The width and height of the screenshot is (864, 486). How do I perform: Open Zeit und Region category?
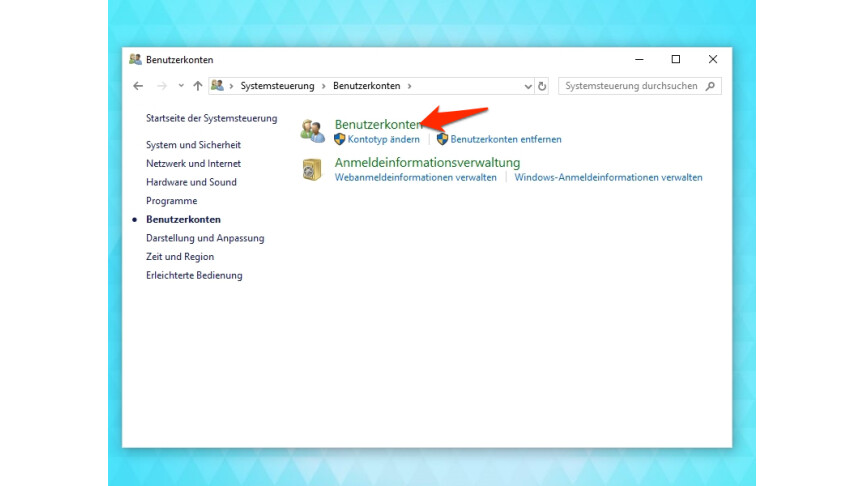click(180, 257)
